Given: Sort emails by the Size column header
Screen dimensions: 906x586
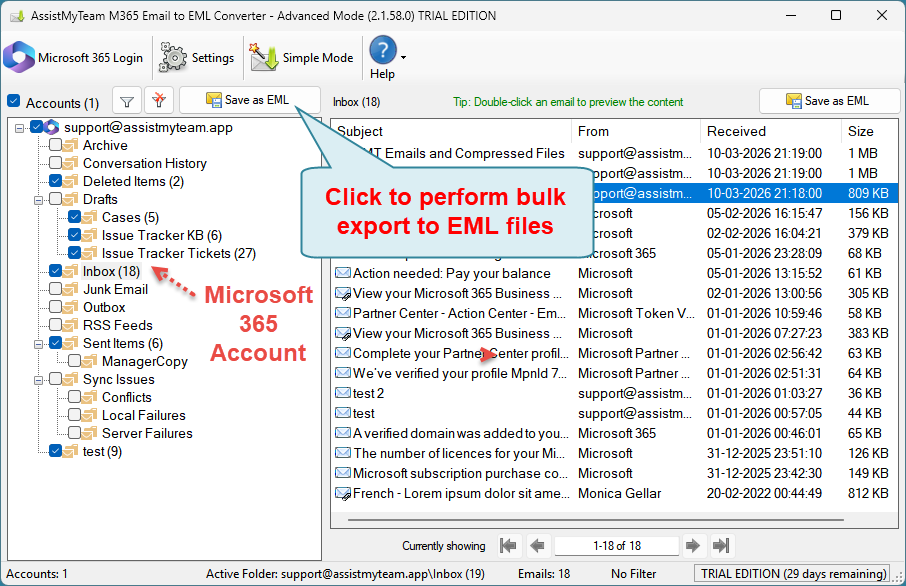Looking at the screenshot, I should point(860,131).
